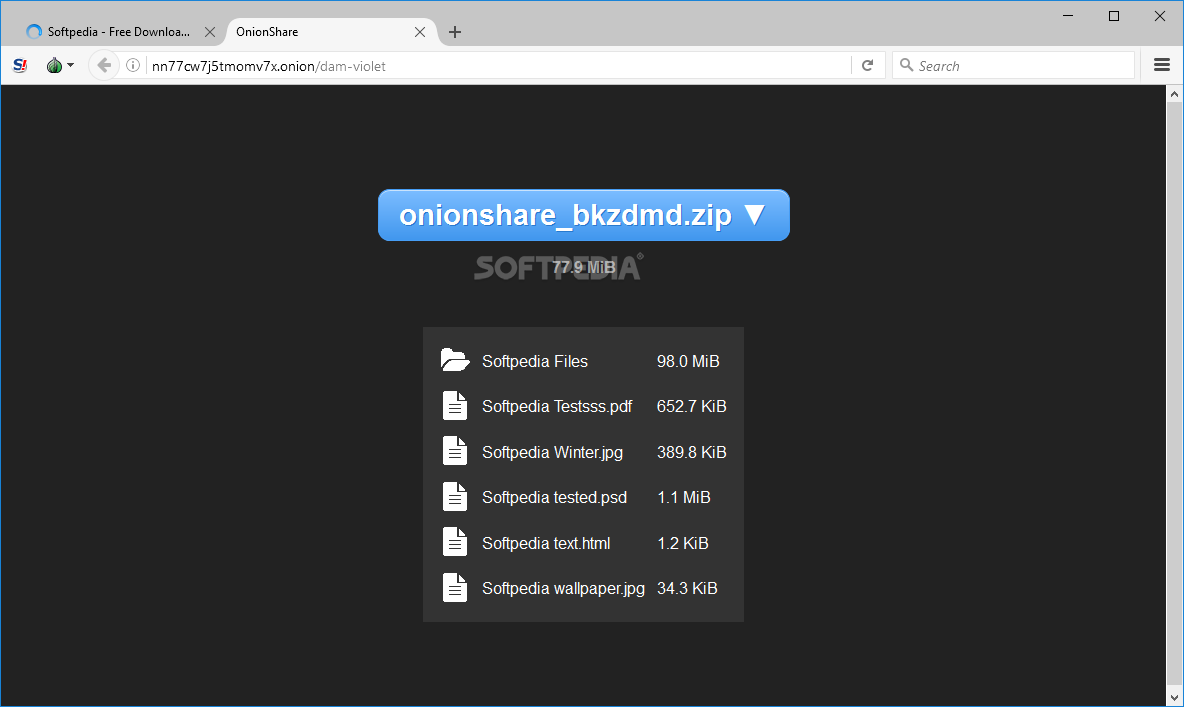This screenshot has width=1184, height=707.
Task: Open the hamburger menu
Action: (x=1162, y=65)
